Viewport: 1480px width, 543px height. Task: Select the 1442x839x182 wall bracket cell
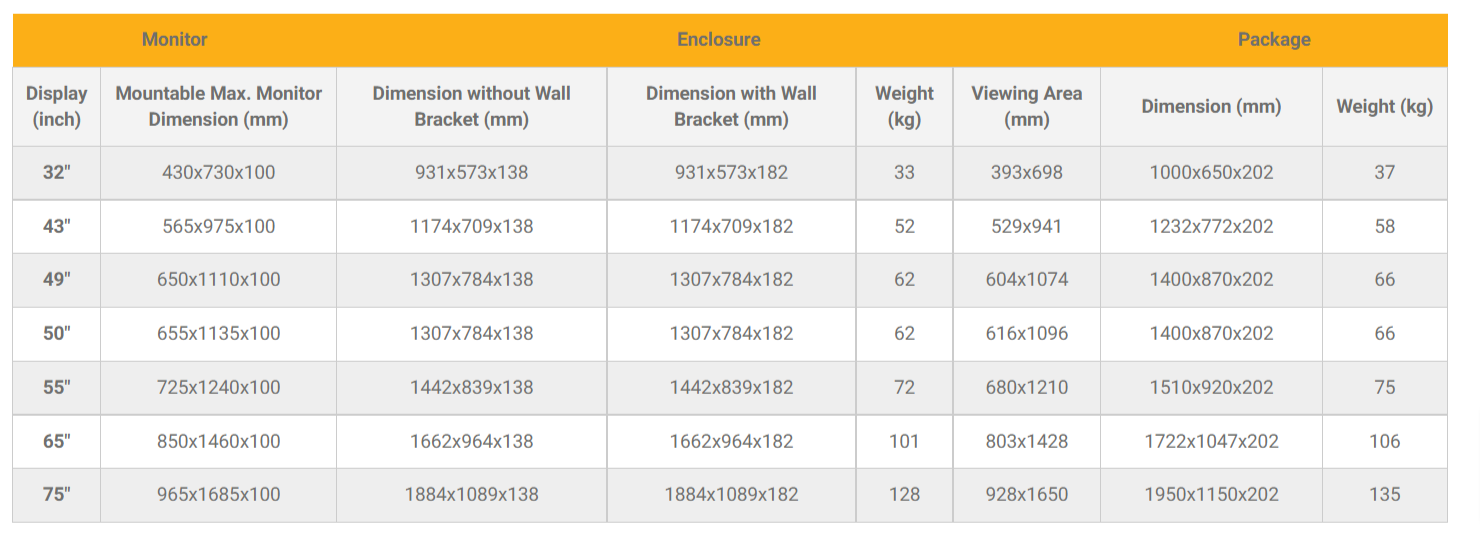[731, 387]
